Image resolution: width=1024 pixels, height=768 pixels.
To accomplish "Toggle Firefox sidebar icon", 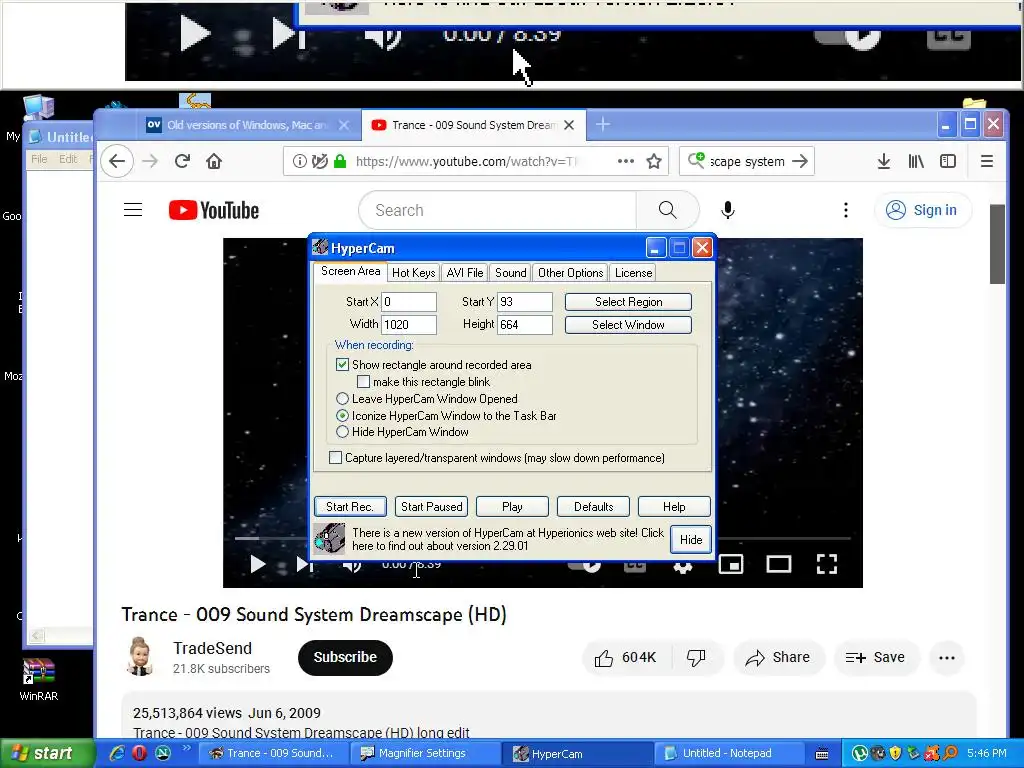I will 948,161.
